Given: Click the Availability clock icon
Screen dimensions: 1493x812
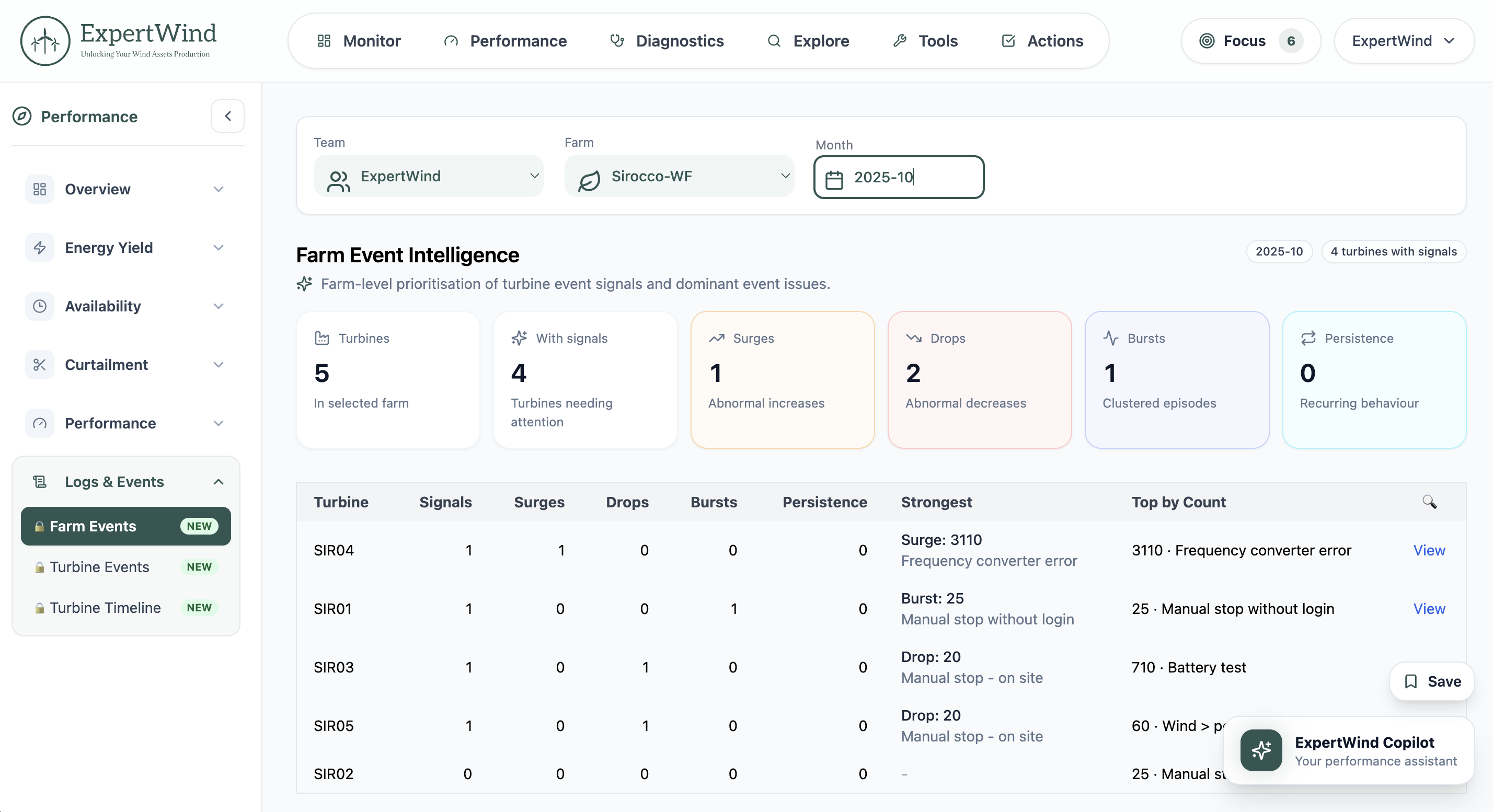Looking at the screenshot, I should (39, 306).
